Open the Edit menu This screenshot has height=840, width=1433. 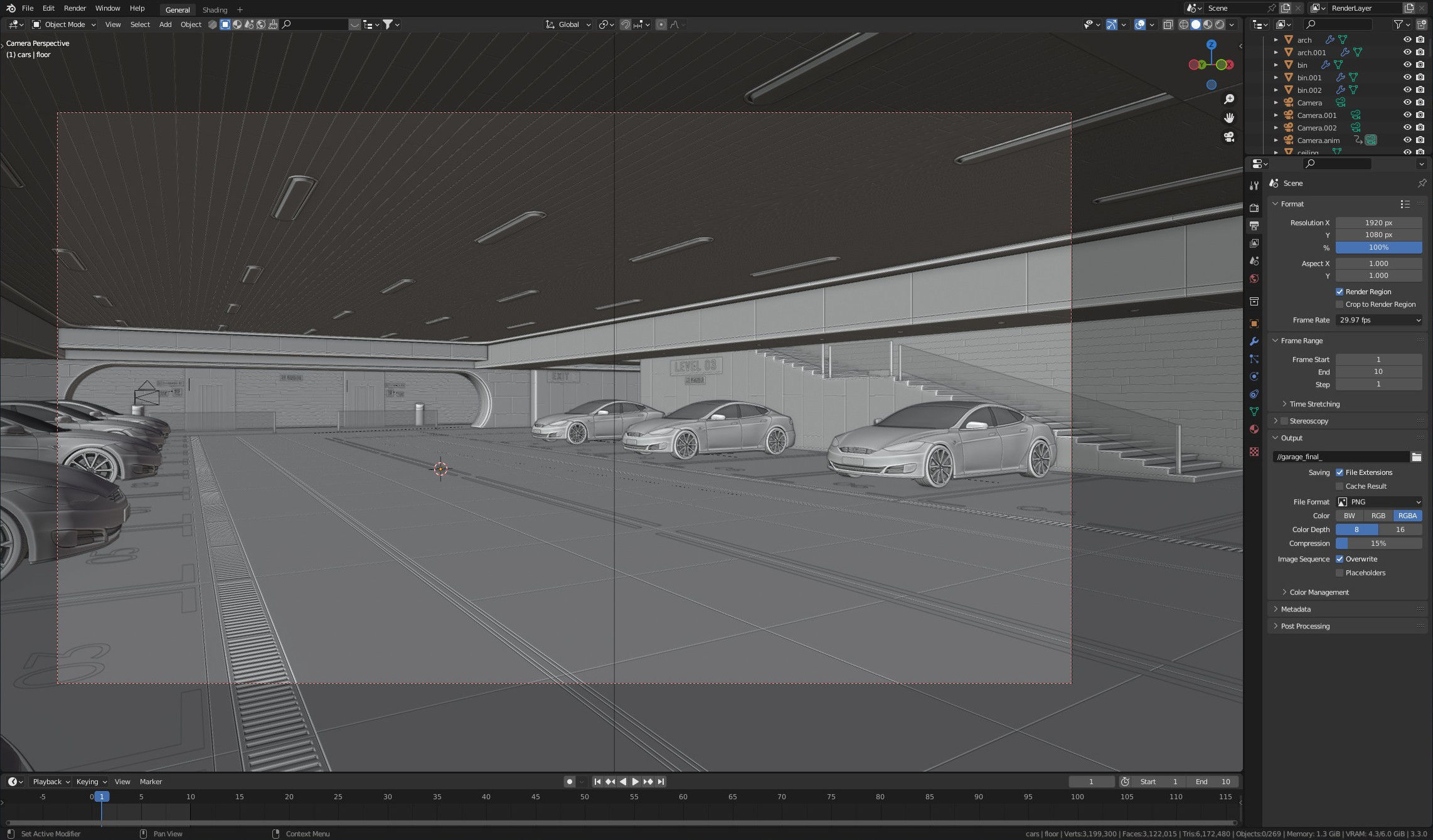coord(48,8)
